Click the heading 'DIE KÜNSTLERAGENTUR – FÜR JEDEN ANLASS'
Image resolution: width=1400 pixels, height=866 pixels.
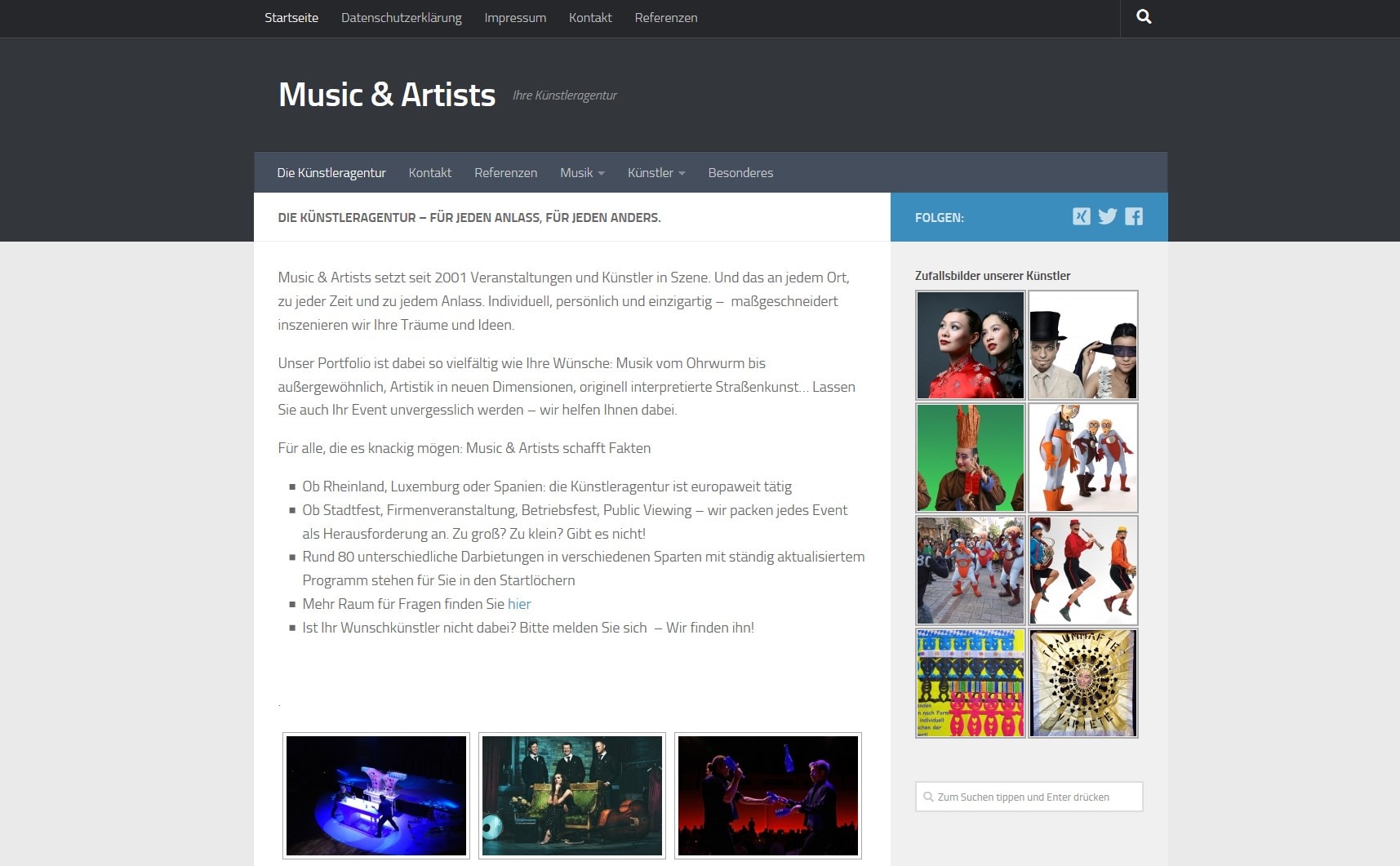[x=469, y=217]
